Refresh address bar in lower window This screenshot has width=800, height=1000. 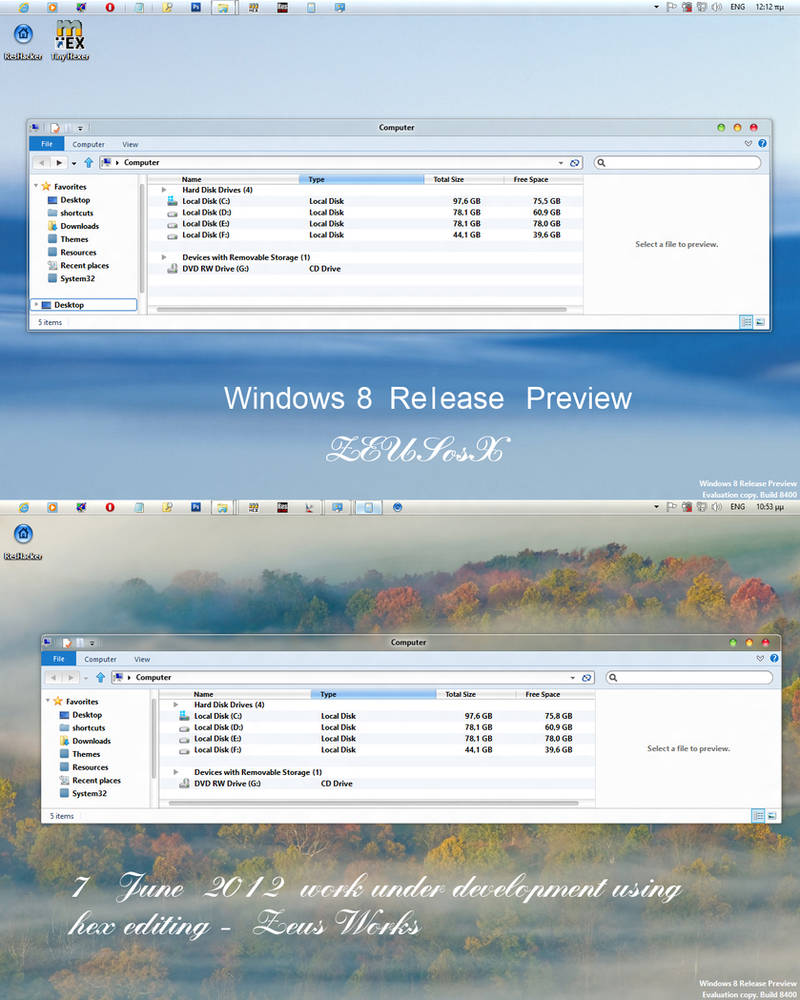(586, 677)
